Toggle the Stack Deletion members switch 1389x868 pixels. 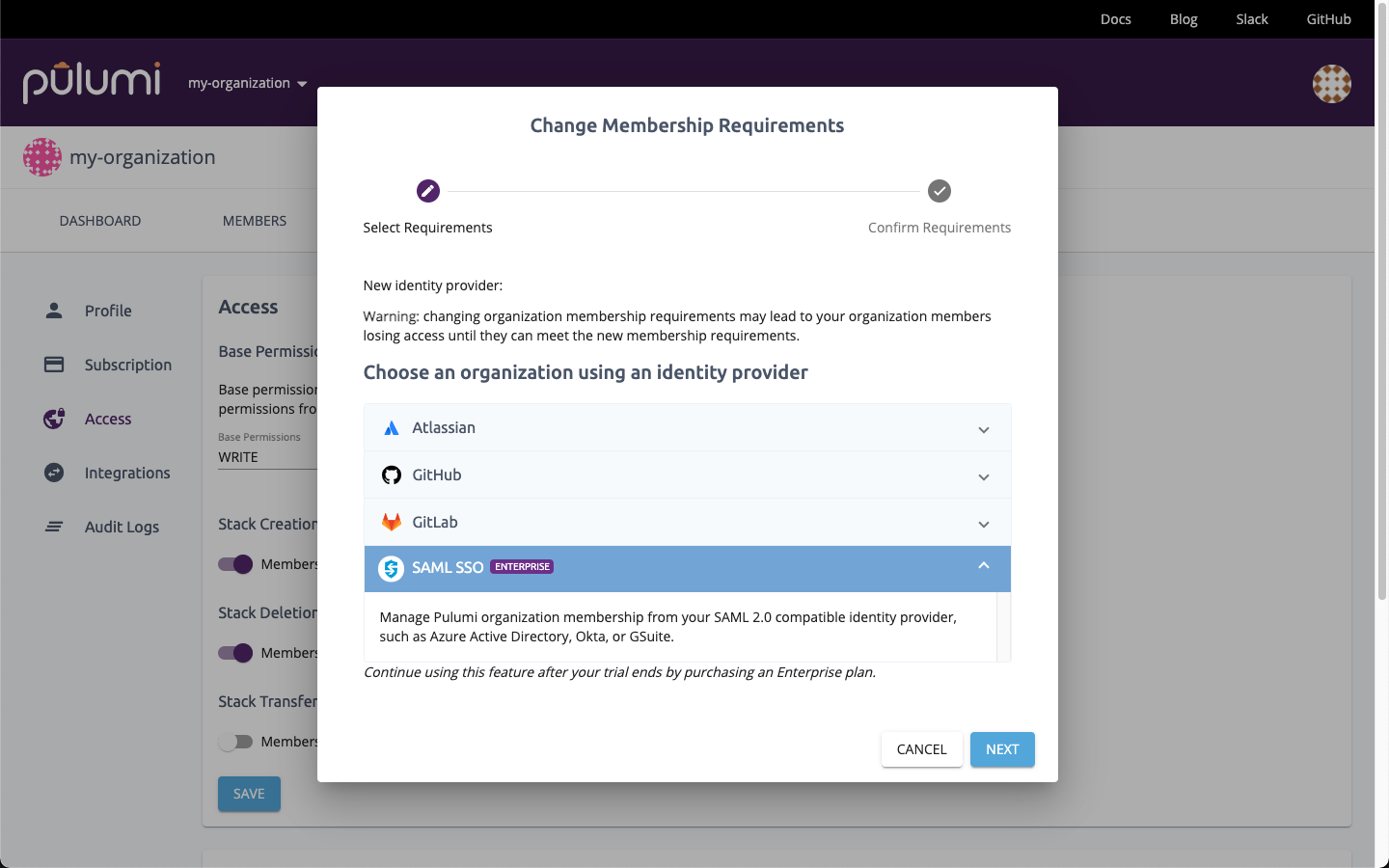coord(235,653)
